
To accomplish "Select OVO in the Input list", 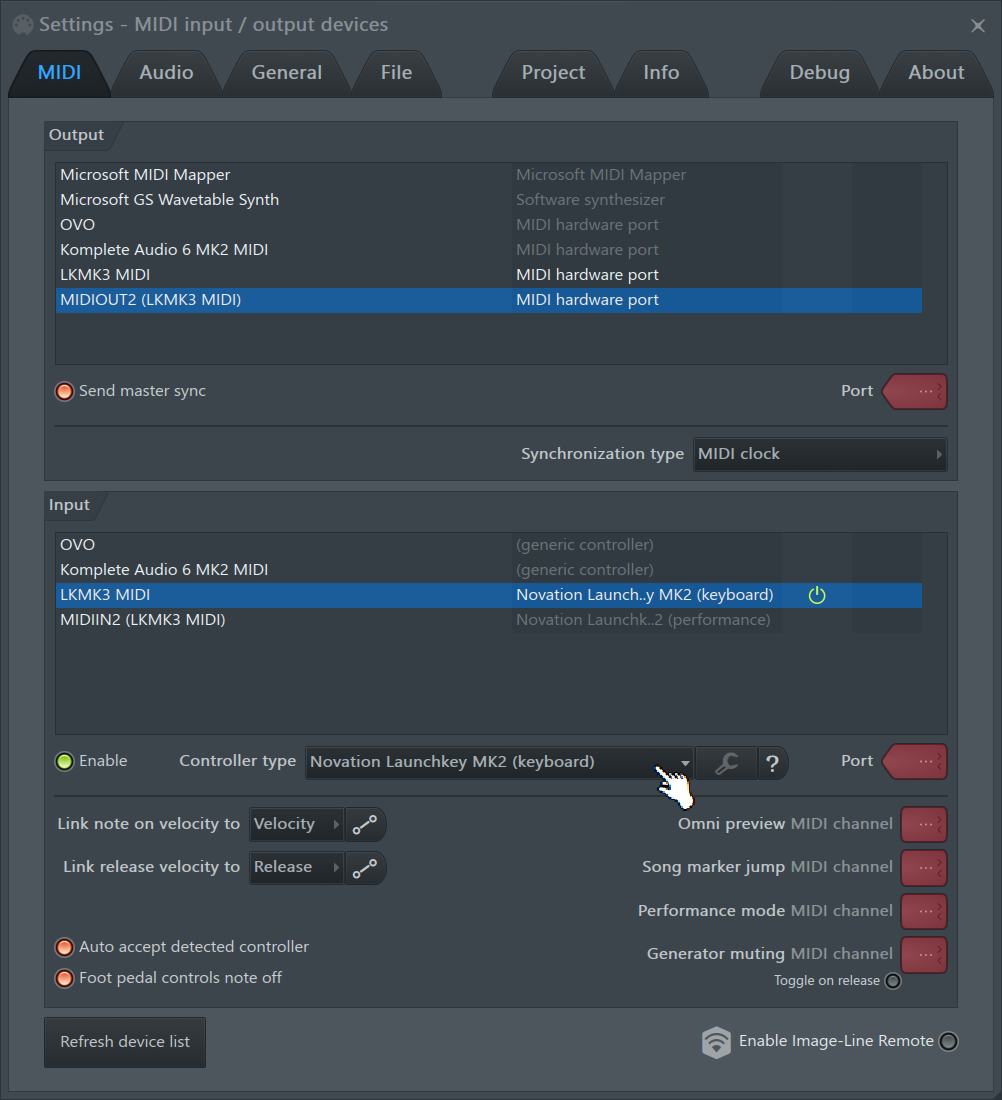I will [489, 545].
